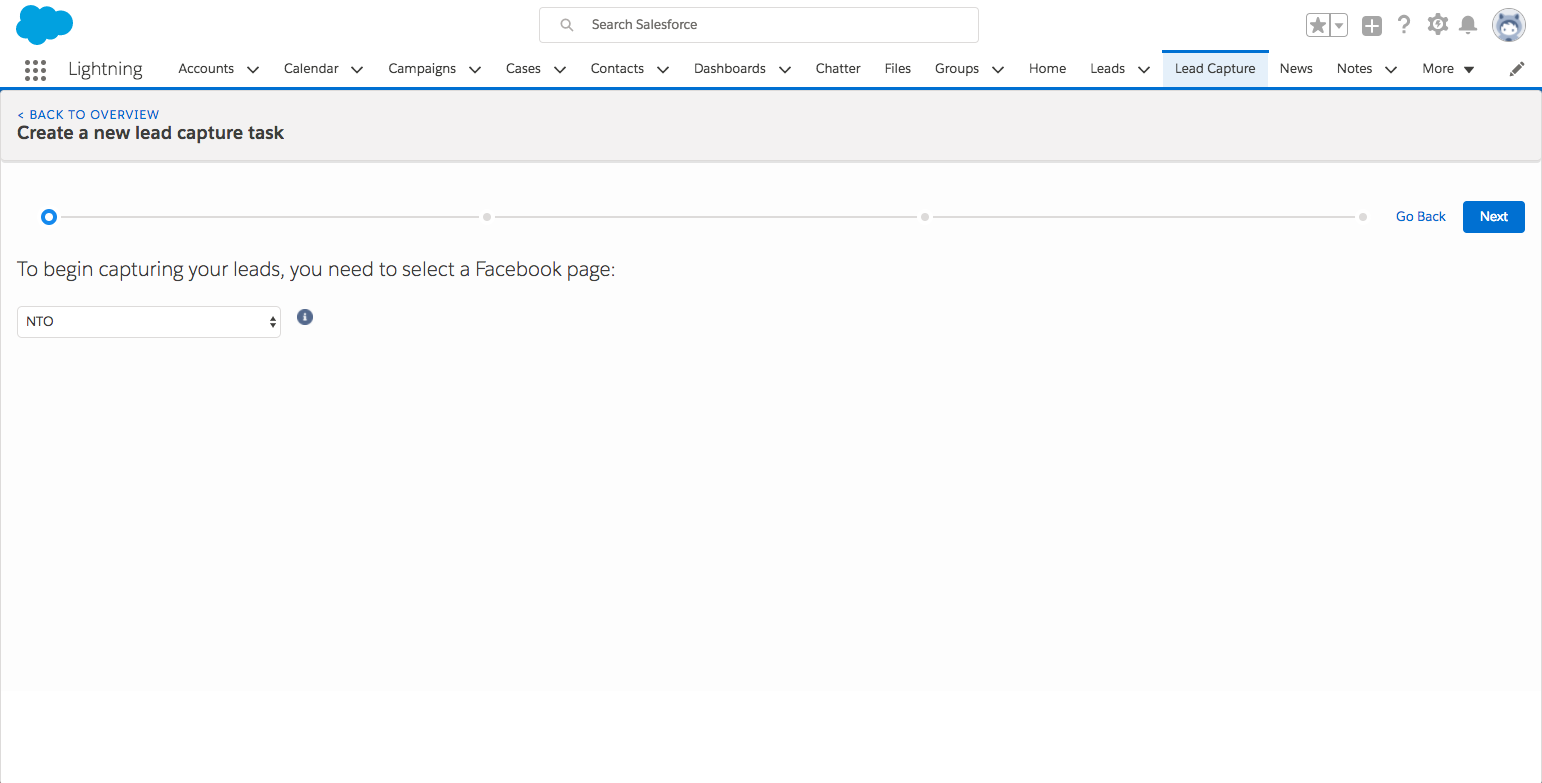The image size is (1542, 783).
Task: Open the Cases tab
Action: click(x=523, y=69)
